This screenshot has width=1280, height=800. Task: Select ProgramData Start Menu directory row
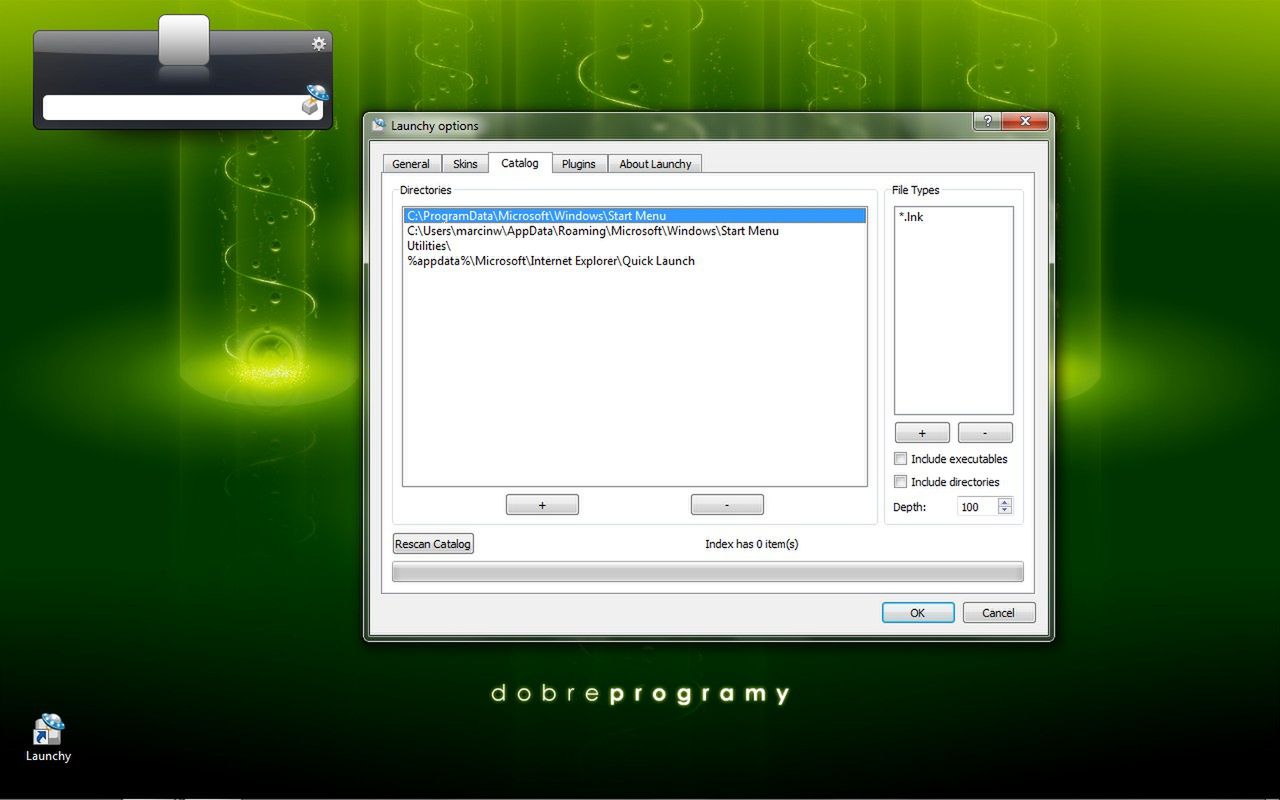pyautogui.click(x=635, y=216)
